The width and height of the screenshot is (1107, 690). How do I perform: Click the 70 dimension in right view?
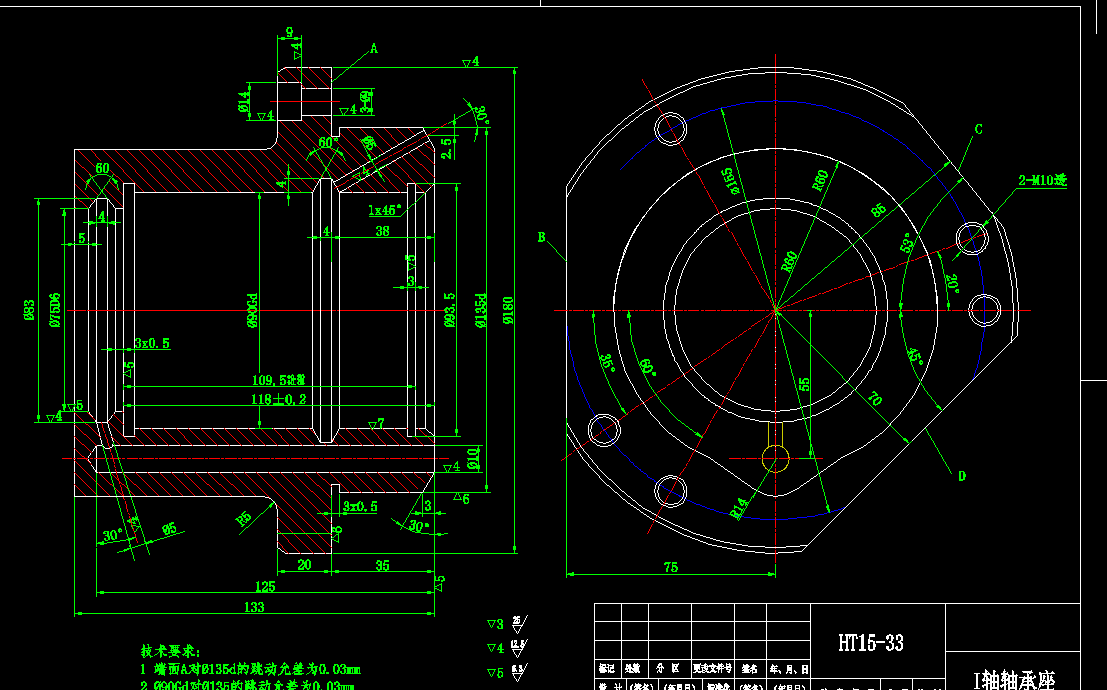pyautogui.click(x=875, y=398)
